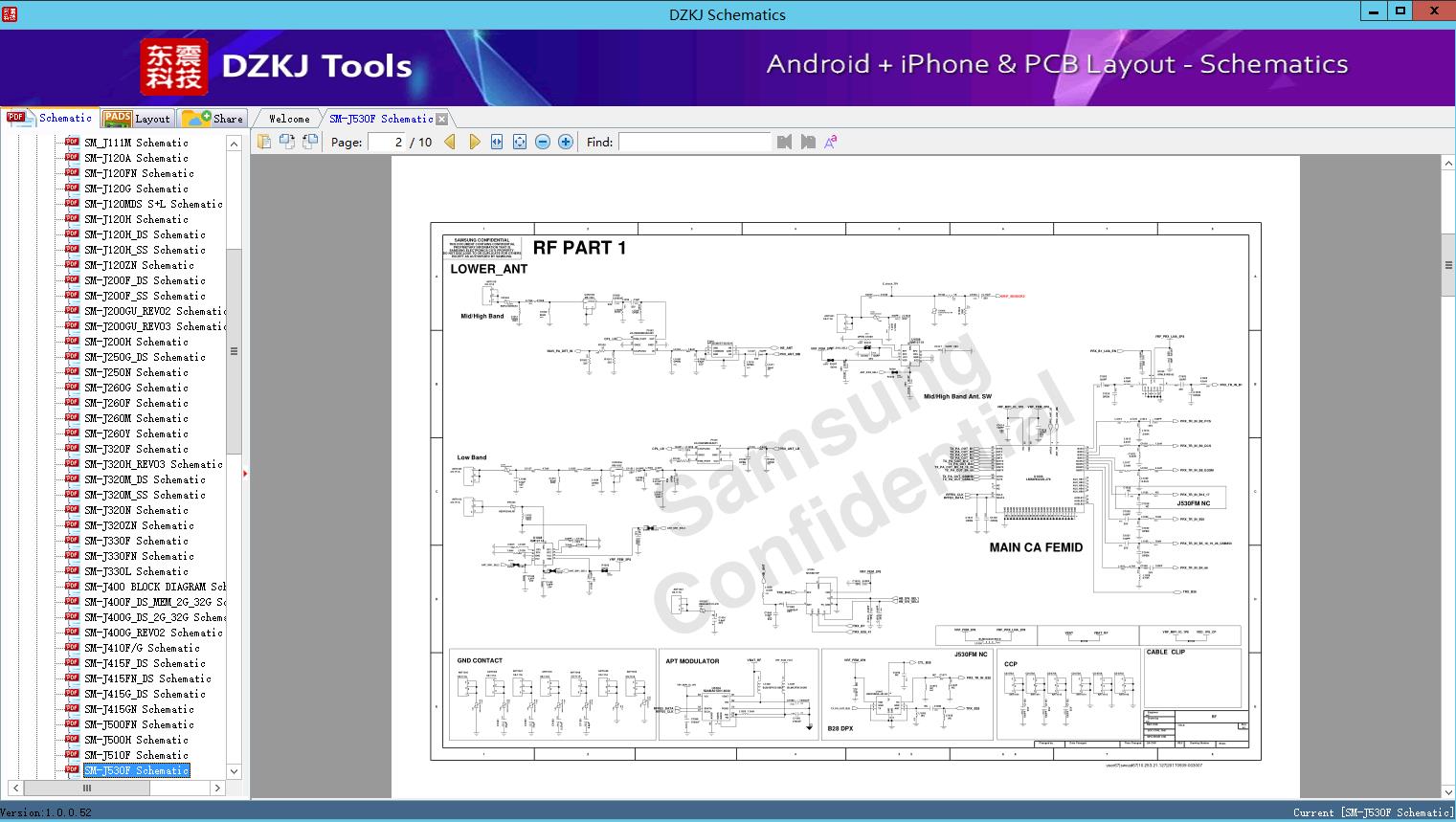
Task: Switch to the Share panel tab
Action: coord(213,119)
